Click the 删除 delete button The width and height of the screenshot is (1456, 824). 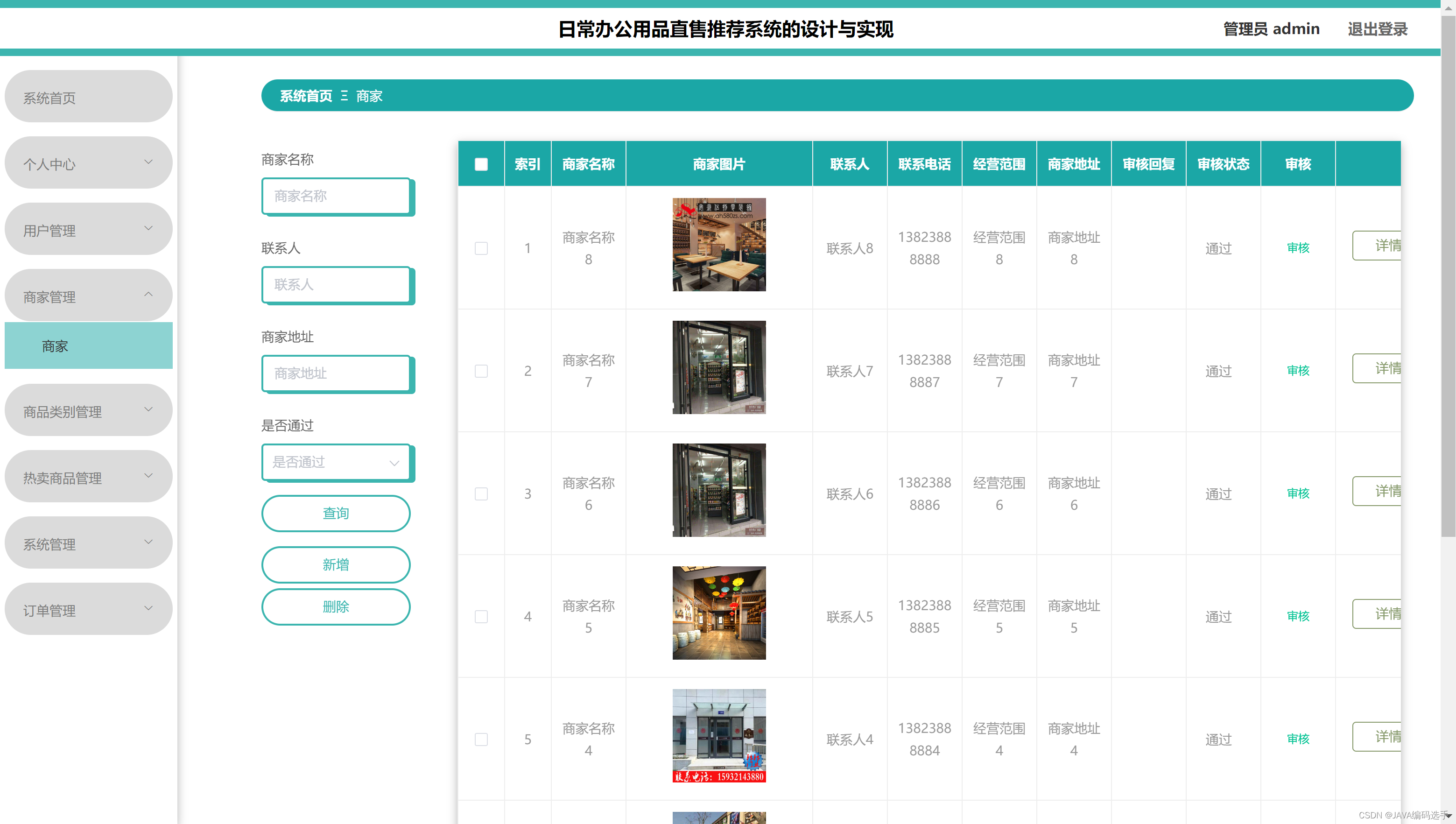click(336, 607)
